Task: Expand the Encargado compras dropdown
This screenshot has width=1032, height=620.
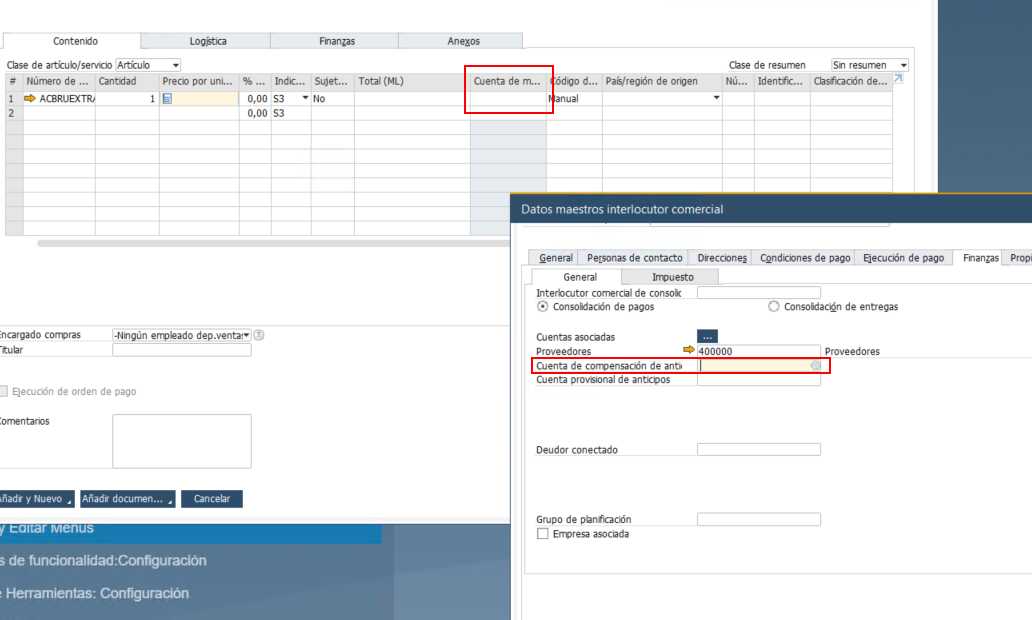Action: click(246, 335)
